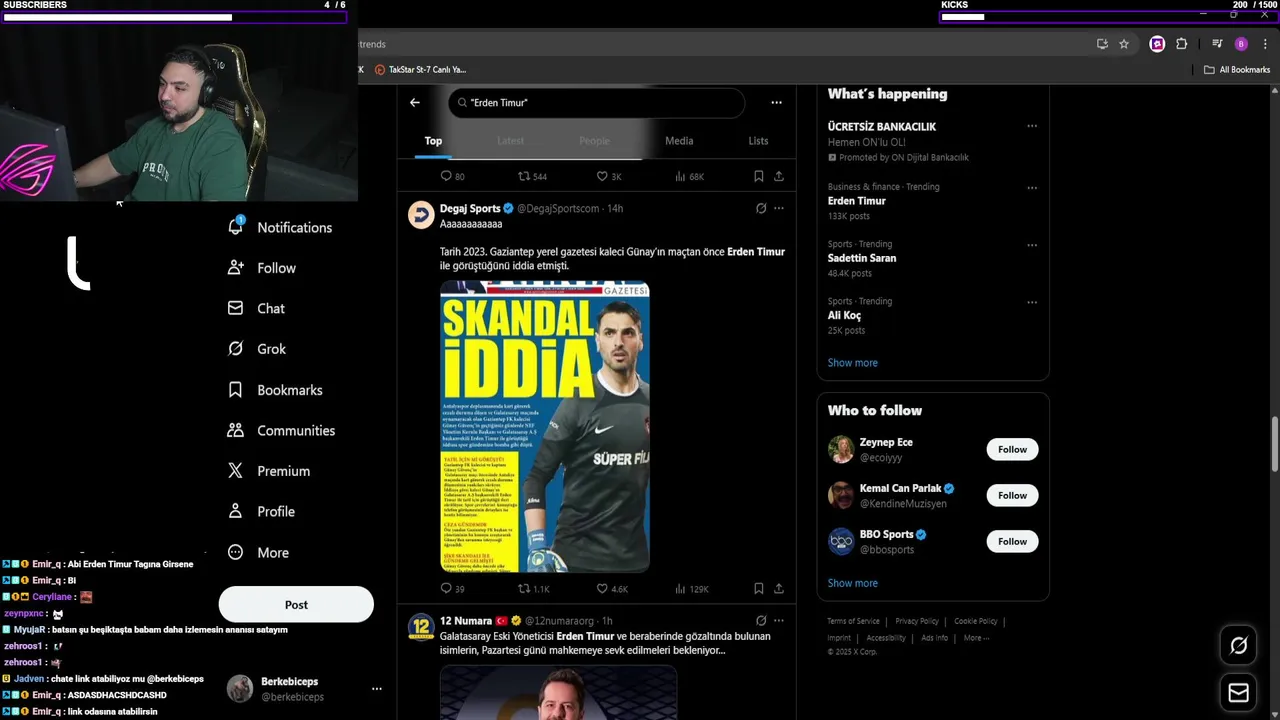
Task: Reply to the upper tweet showing 80 replies
Action: (x=452, y=176)
